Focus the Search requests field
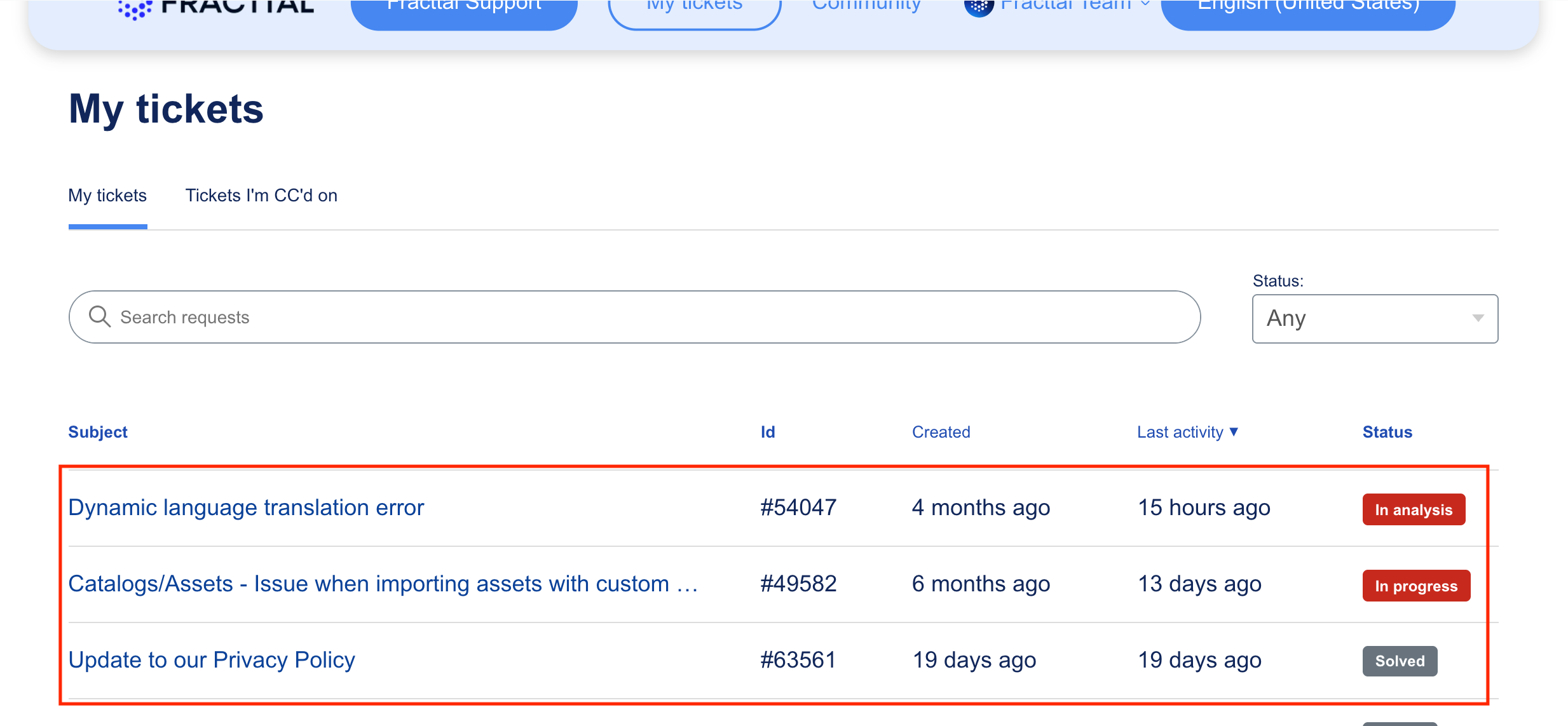Screen dimensions: 1568x726 tap(634, 317)
